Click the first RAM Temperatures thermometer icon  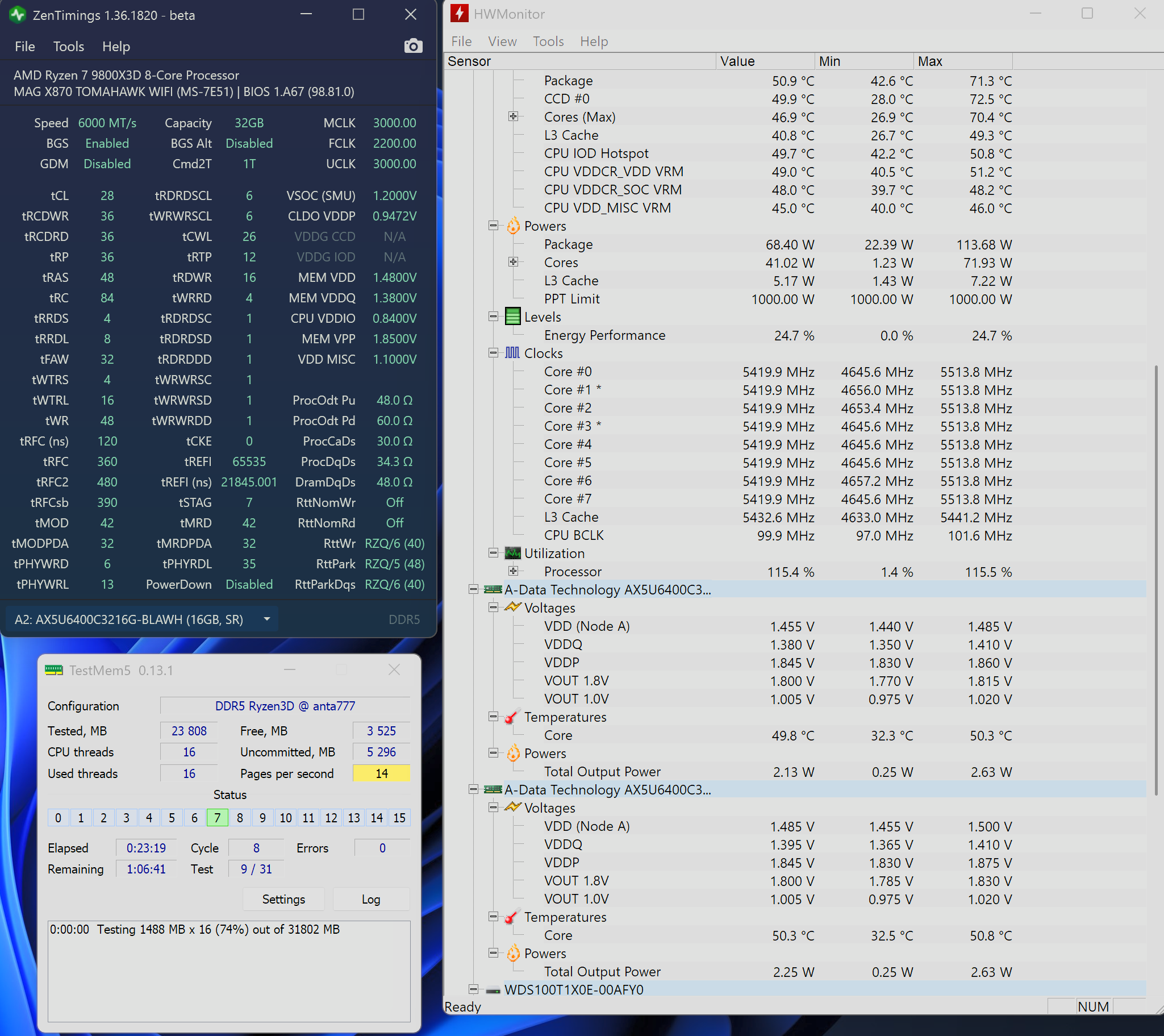[x=512, y=717]
